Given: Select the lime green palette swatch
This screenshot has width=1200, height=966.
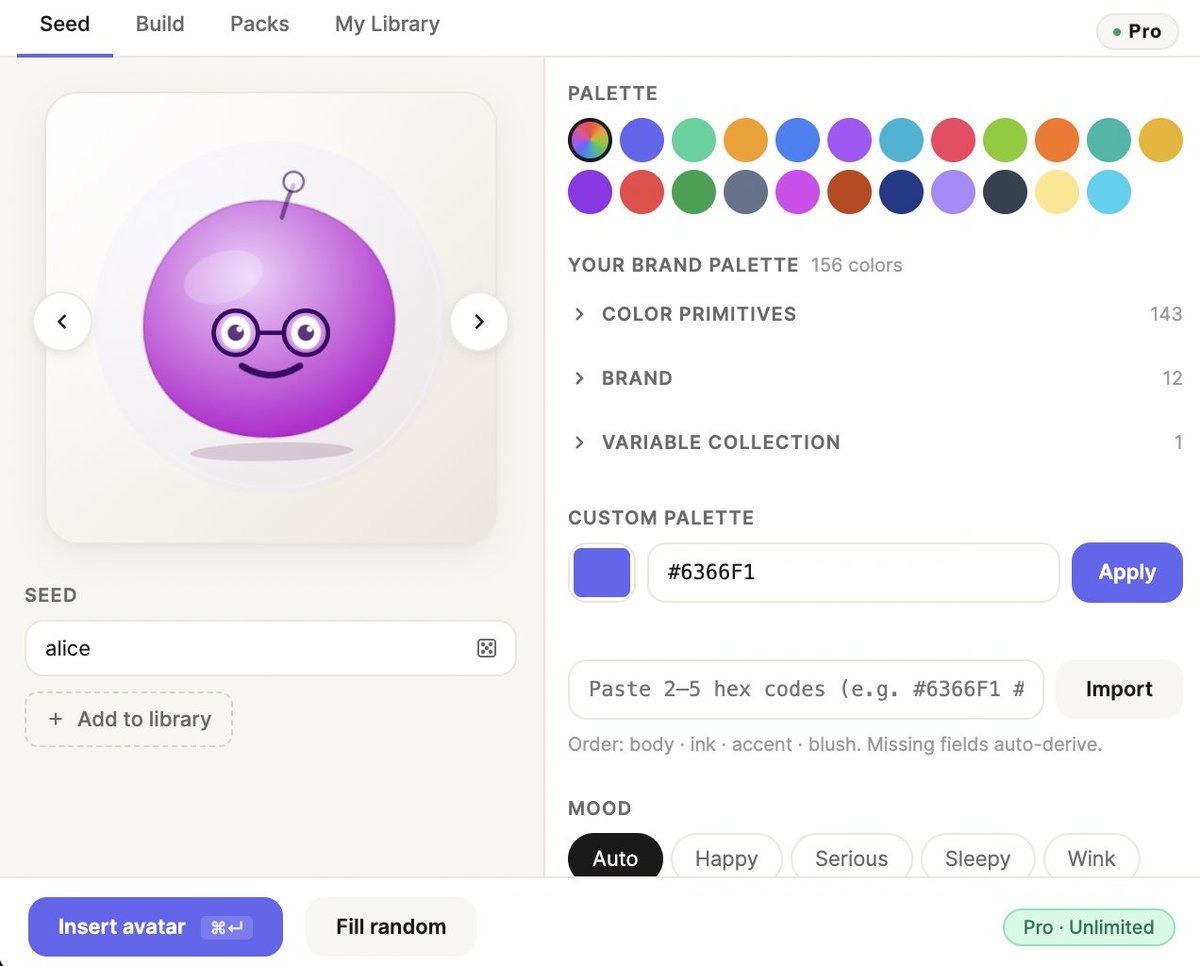Looking at the screenshot, I should pos(1005,140).
